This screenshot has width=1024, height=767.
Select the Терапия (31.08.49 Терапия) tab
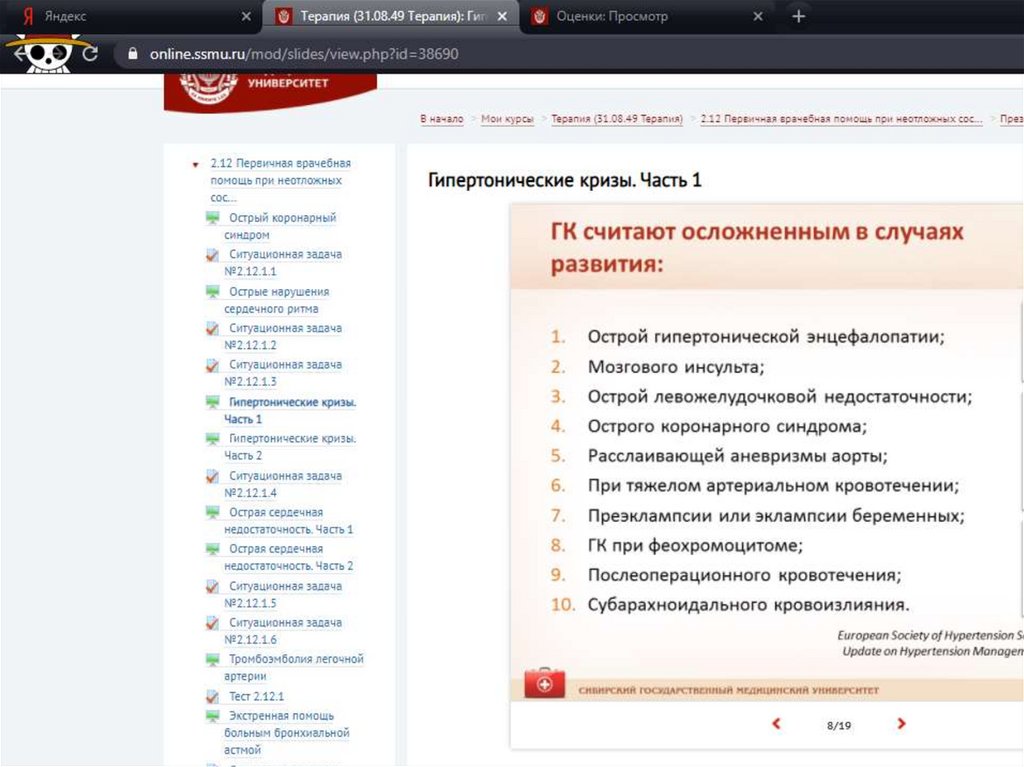tap(392, 16)
